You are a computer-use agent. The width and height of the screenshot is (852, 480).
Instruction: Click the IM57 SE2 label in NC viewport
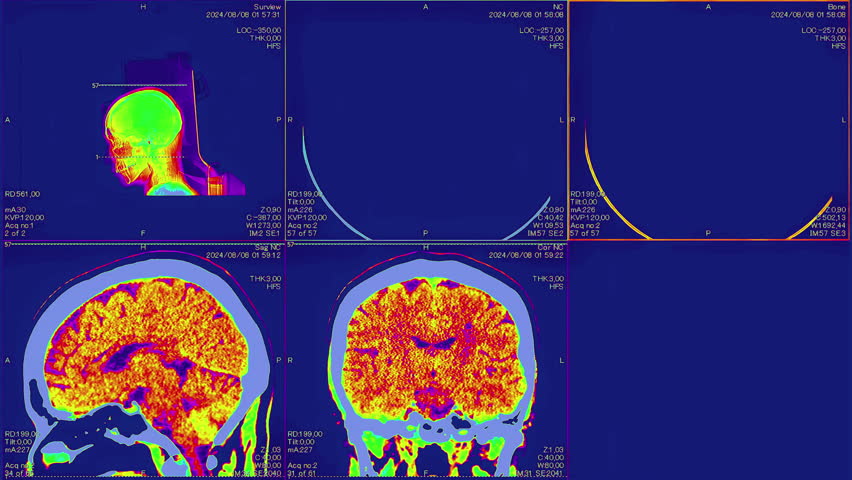pyautogui.click(x=545, y=233)
